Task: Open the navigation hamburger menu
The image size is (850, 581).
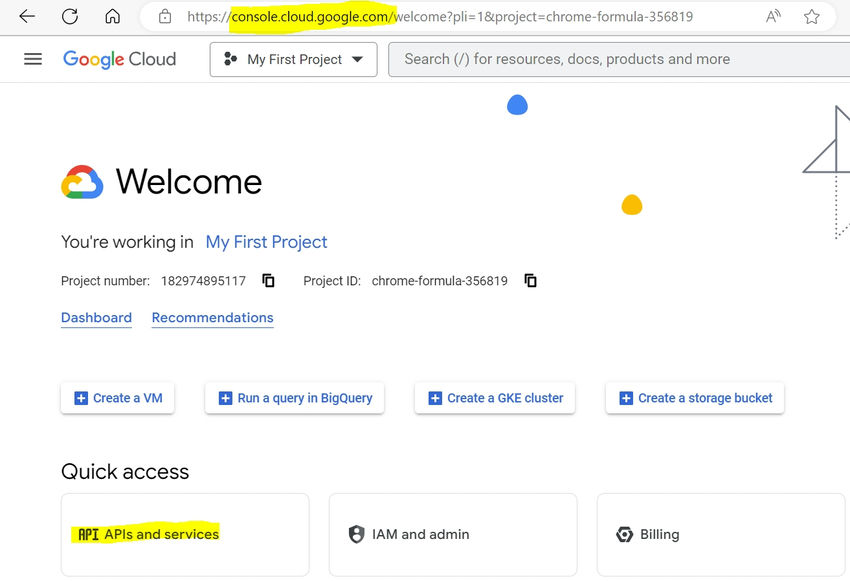Action: pyautogui.click(x=33, y=58)
